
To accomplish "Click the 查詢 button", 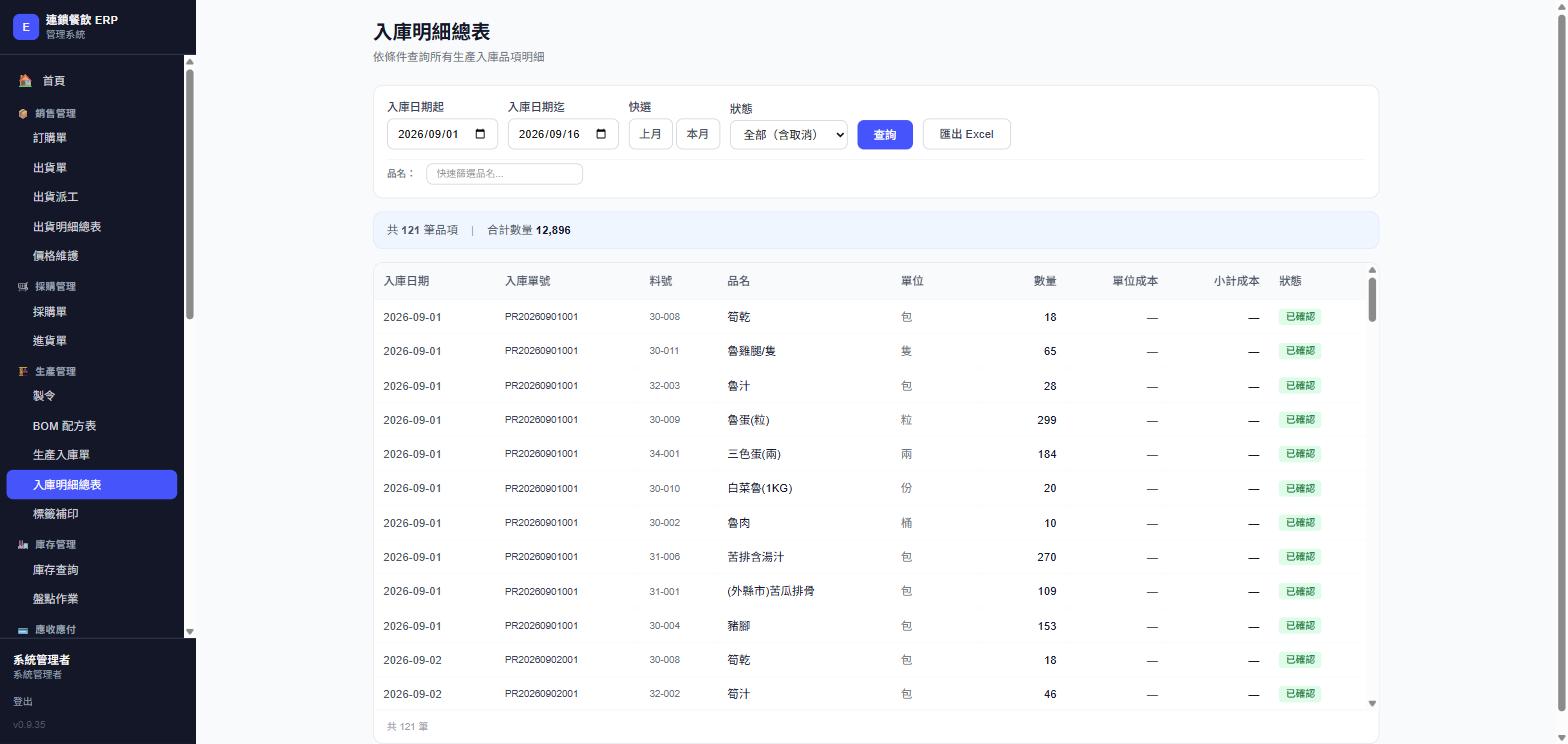I will click(x=885, y=134).
